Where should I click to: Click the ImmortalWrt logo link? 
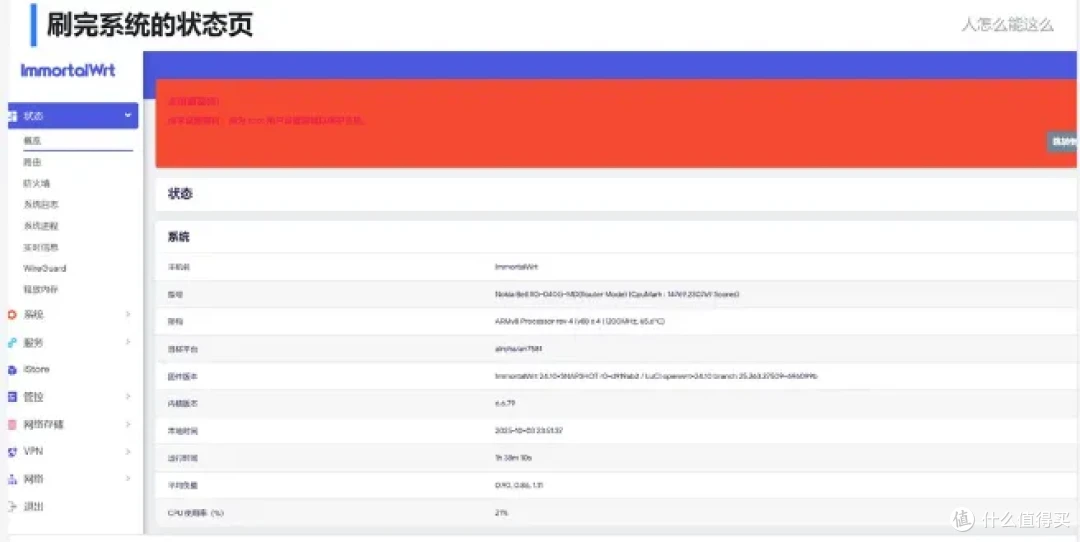pos(68,70)
